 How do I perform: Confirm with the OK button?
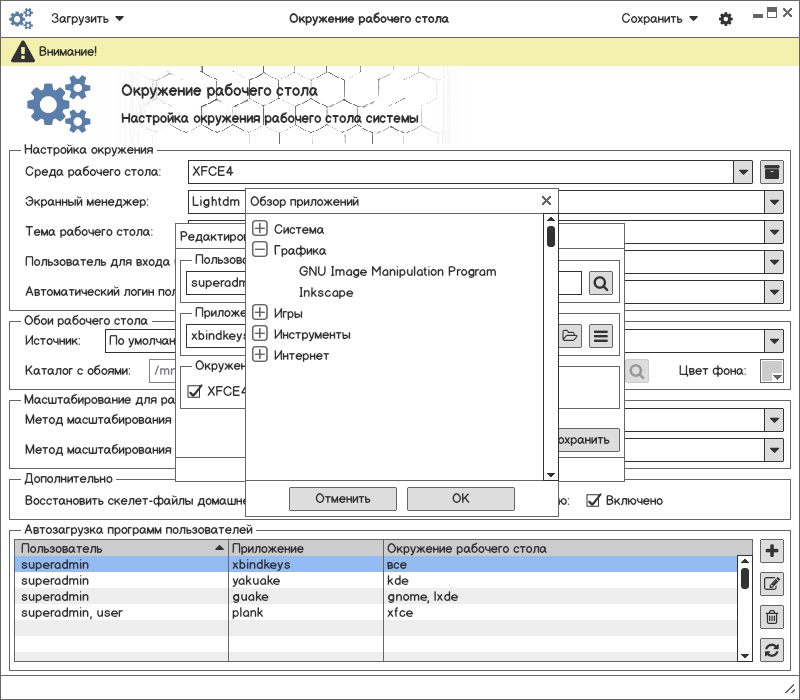coord(460,498)
